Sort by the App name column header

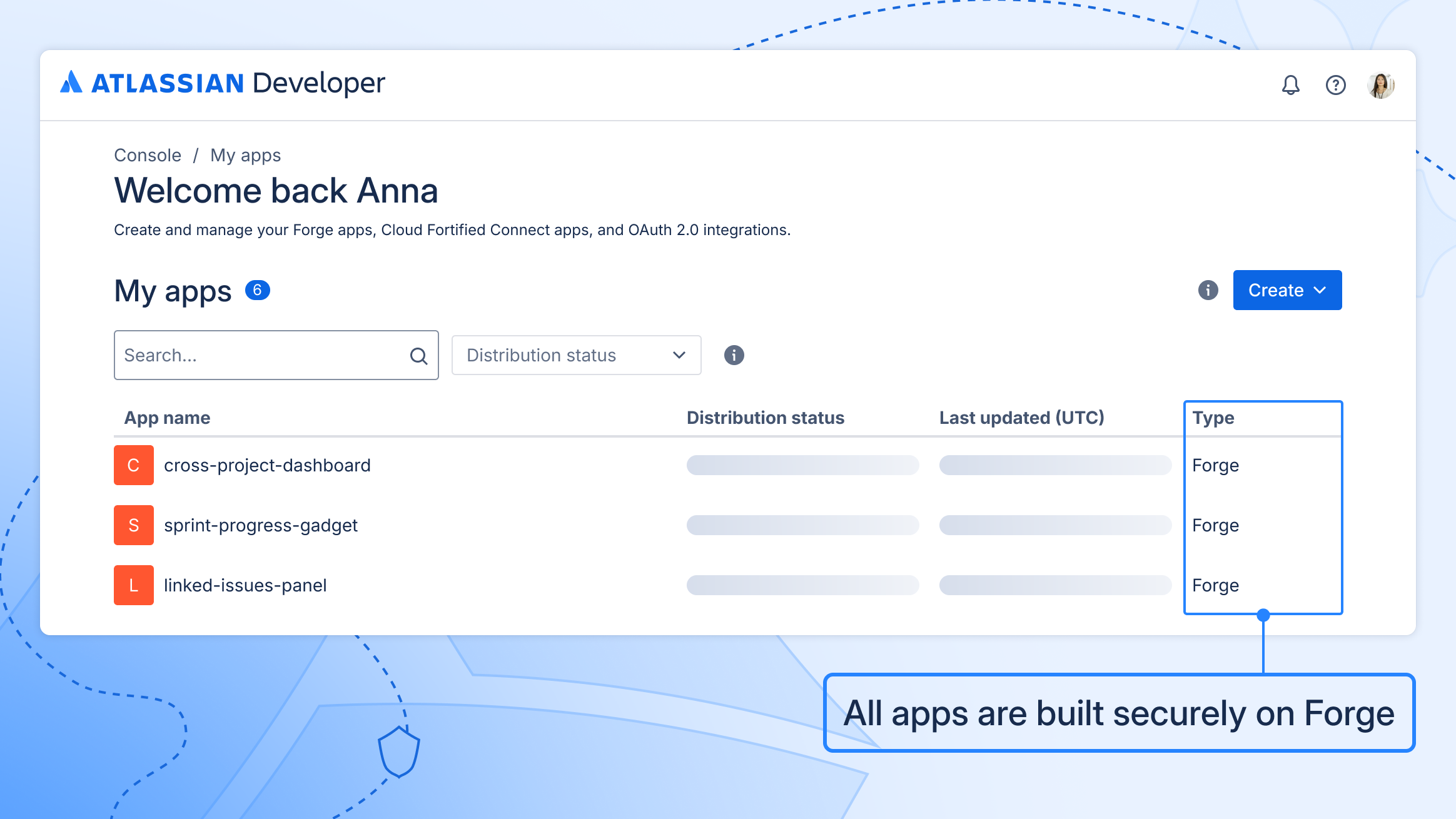click(x=166, y=417)
